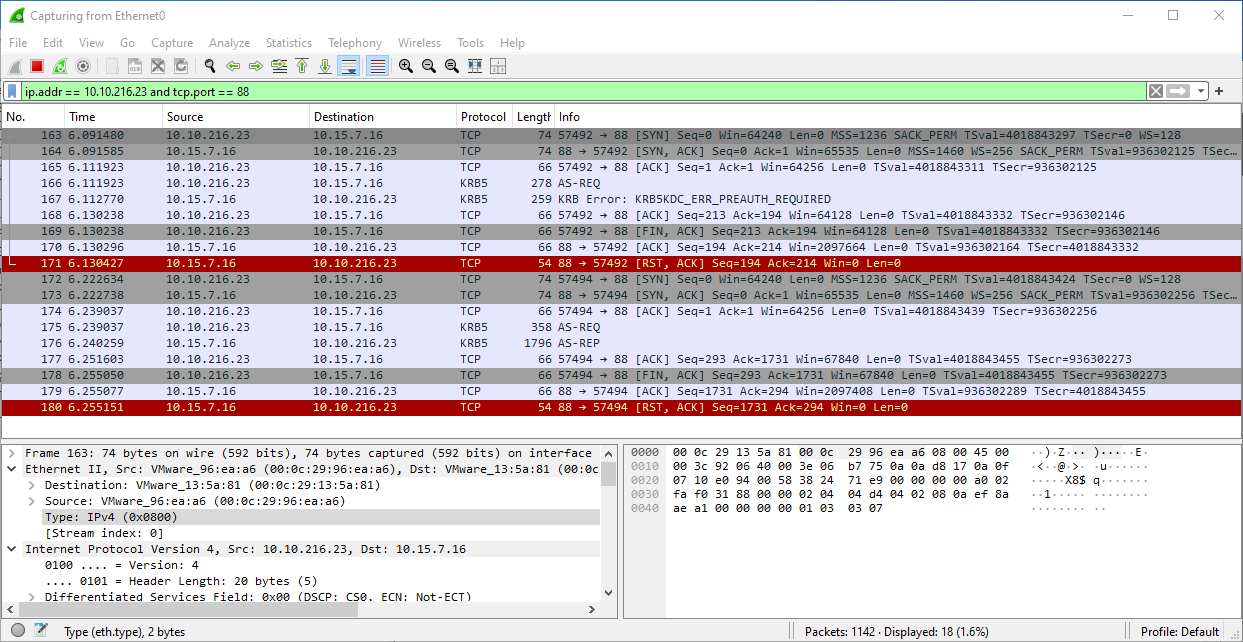Open the Analyze menu
Screen dimensions: 1243x642
pyautogui.click(x=230, y=43)
